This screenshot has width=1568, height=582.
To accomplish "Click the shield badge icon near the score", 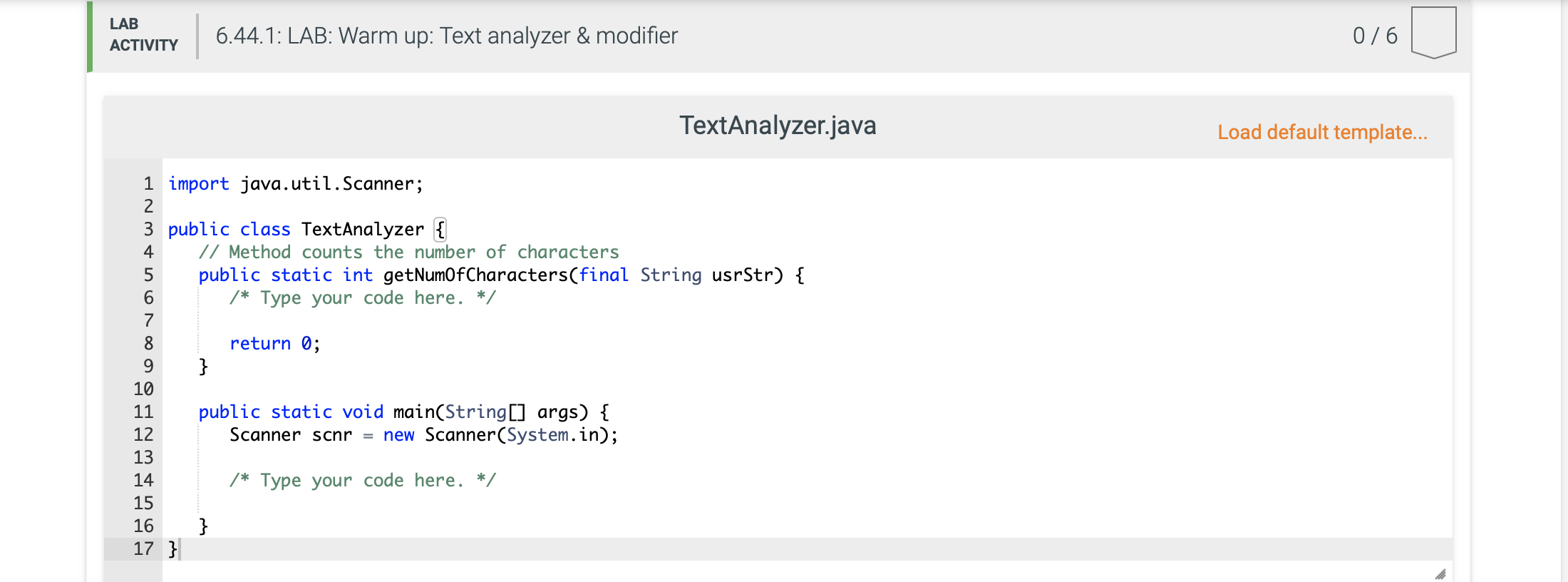I will 1434,31.
